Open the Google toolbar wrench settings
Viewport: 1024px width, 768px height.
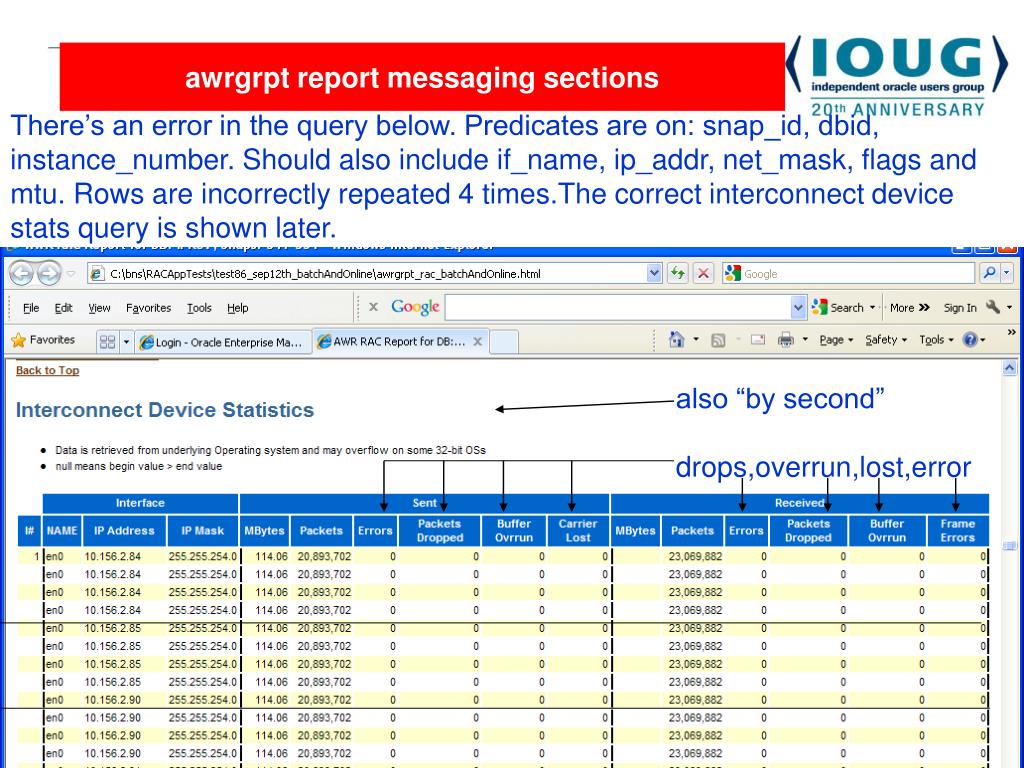click(993, 307)
